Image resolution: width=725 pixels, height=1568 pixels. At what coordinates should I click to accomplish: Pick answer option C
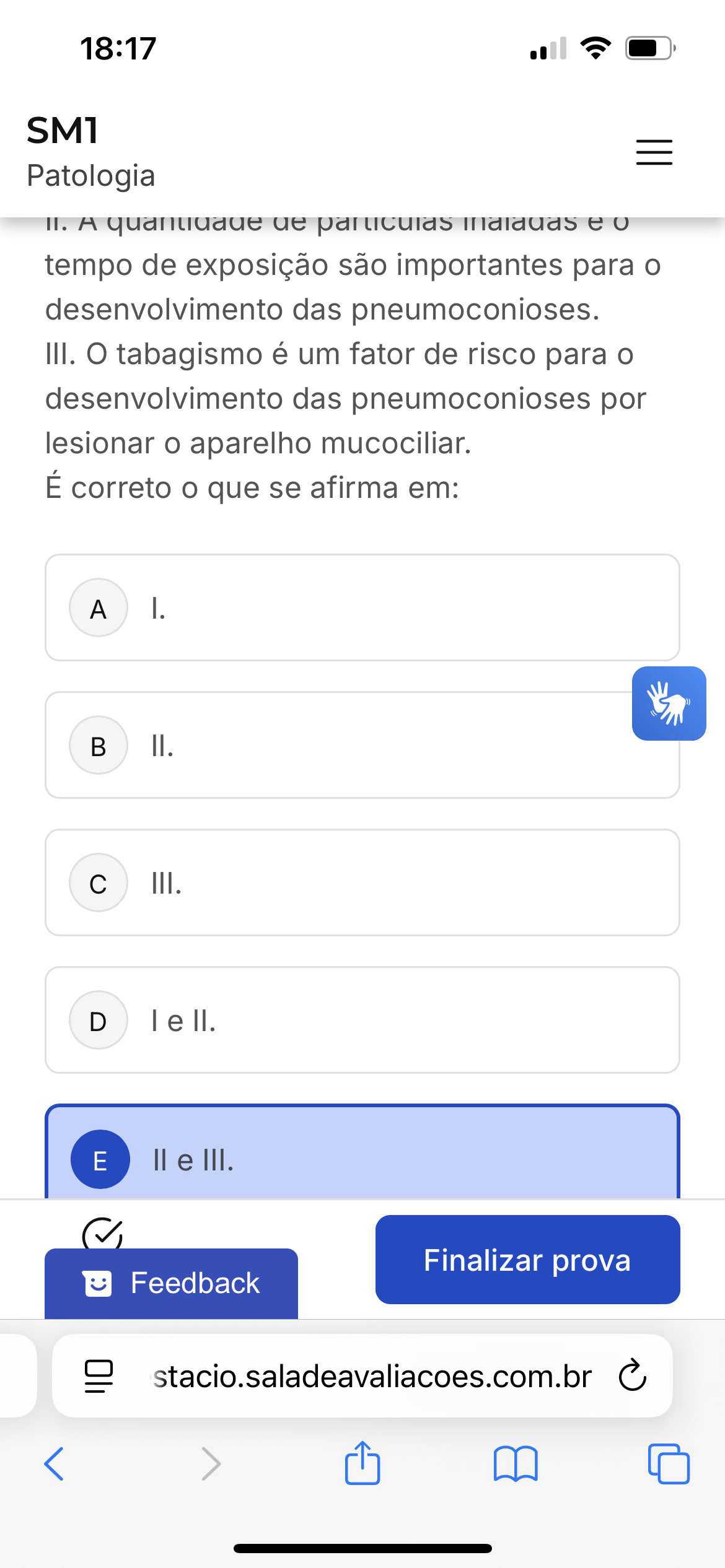coord(362,882)
